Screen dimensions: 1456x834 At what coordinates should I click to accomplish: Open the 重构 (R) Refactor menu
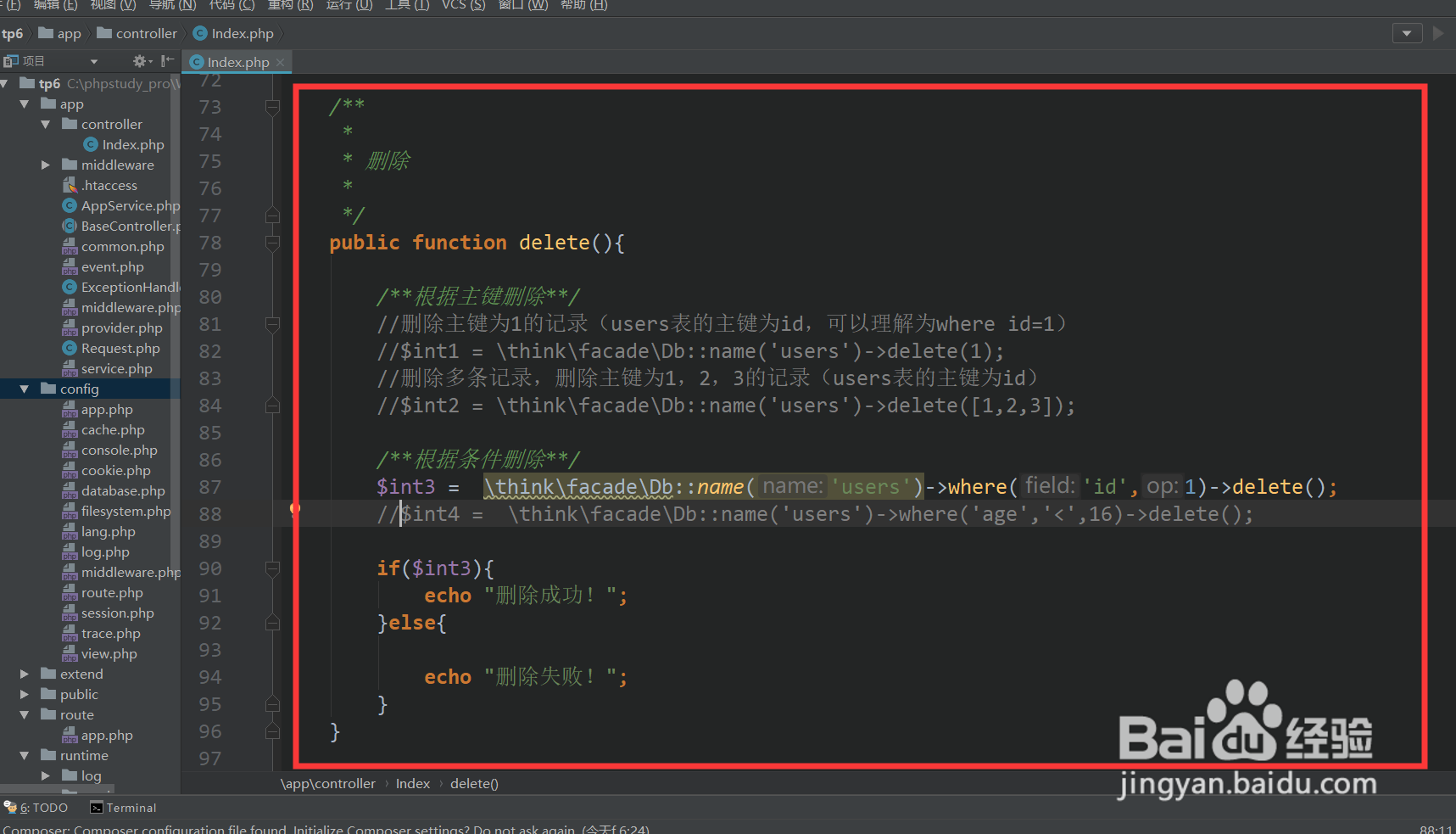pyautogui.click(x=290, y=5)
